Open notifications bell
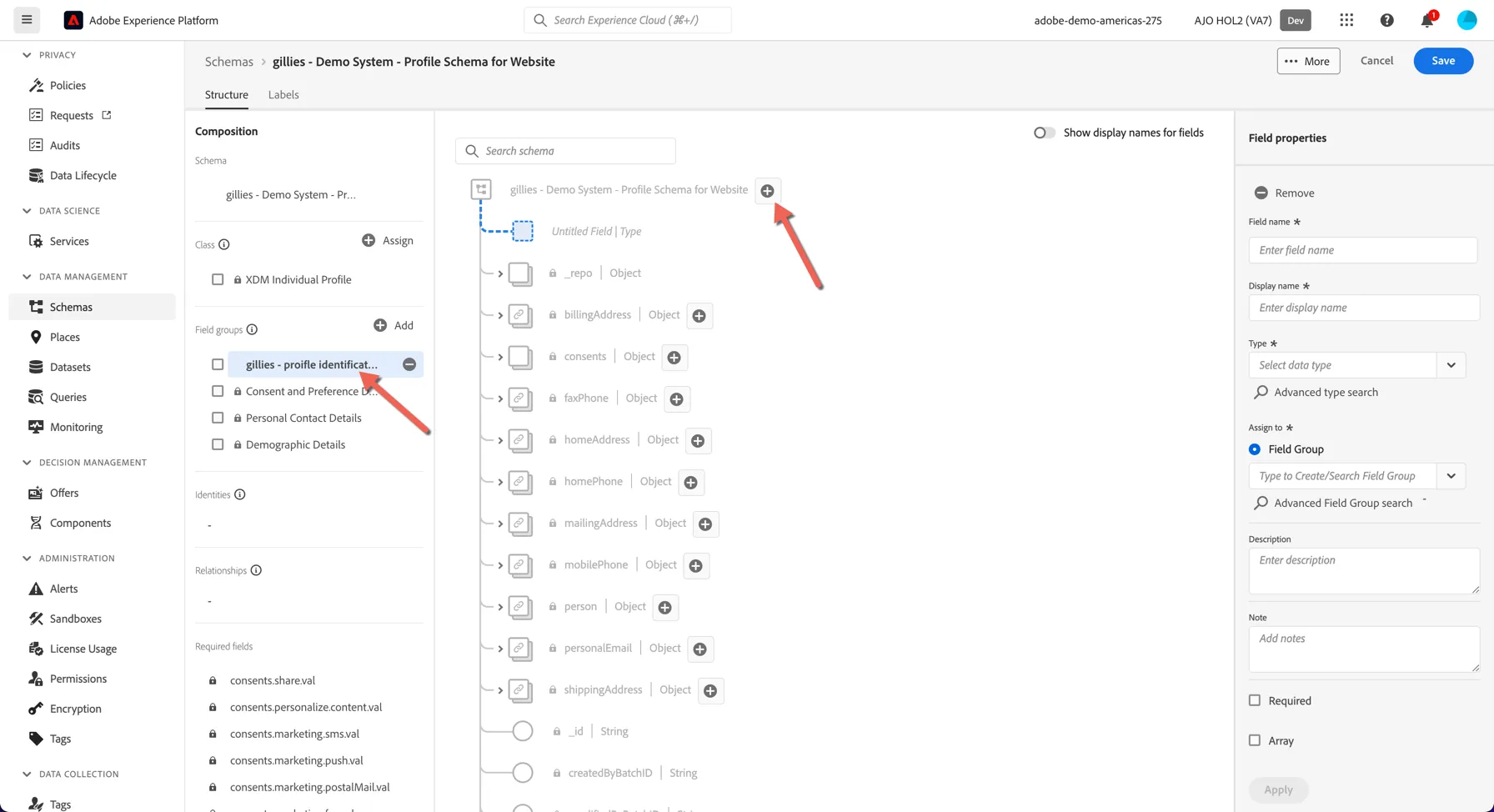The height and width of the screenshot is (812, 1494). pos(1427,20)
